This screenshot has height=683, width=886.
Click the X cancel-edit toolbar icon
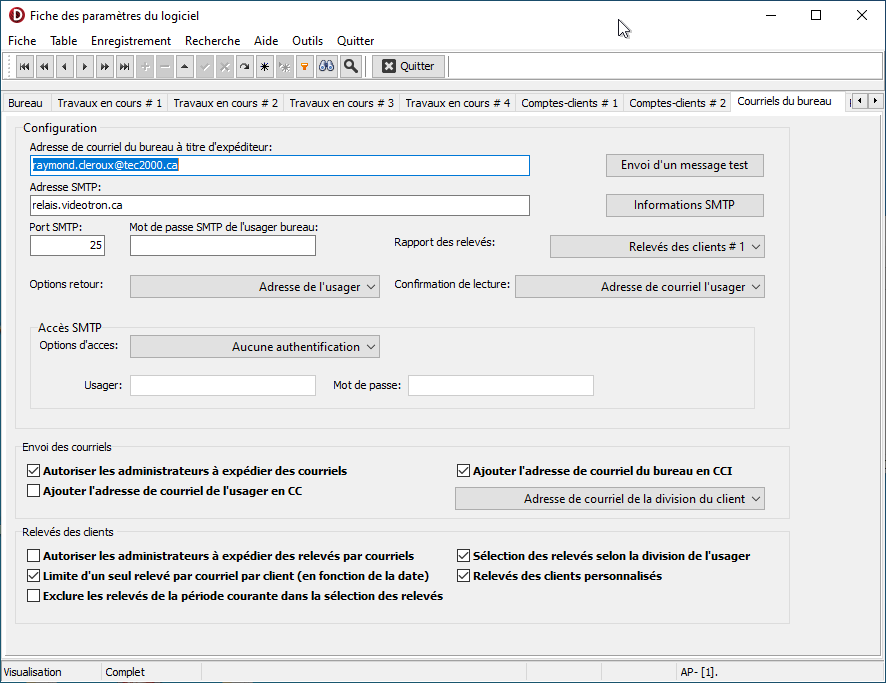(225, 67)
